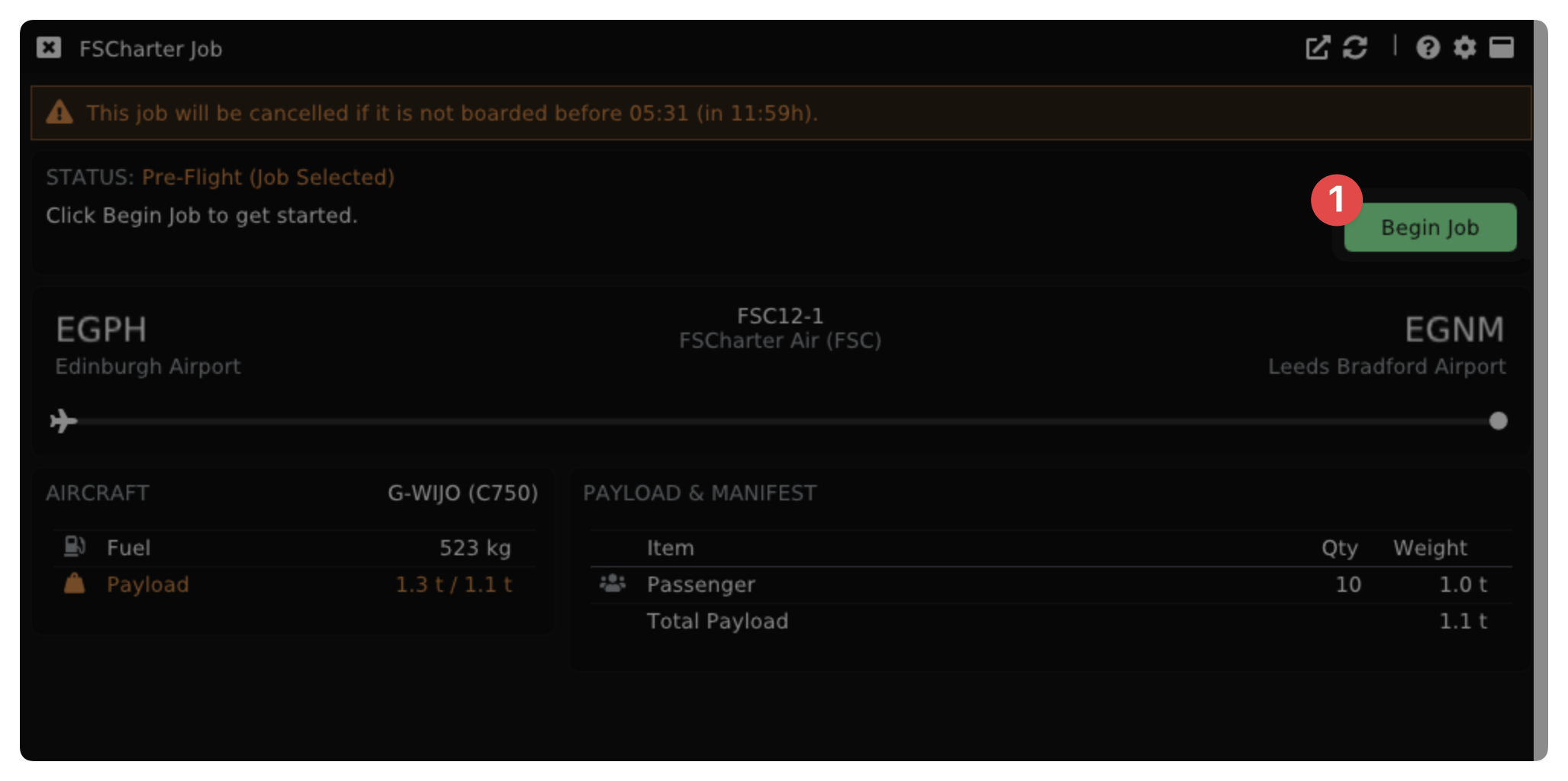The width and height of the screenshot is (1568, 781).
Task: Click the orange payload bag icon
Action: pos(75,584)
